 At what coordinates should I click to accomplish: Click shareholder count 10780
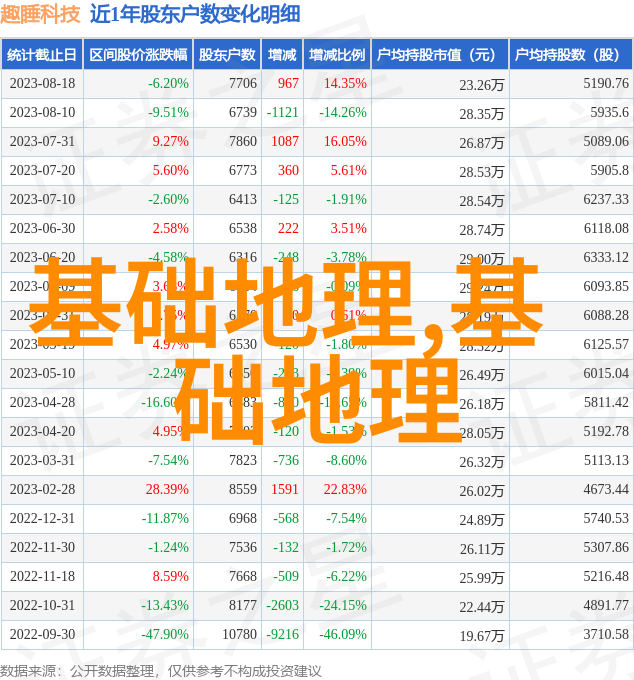pos(239,635)
